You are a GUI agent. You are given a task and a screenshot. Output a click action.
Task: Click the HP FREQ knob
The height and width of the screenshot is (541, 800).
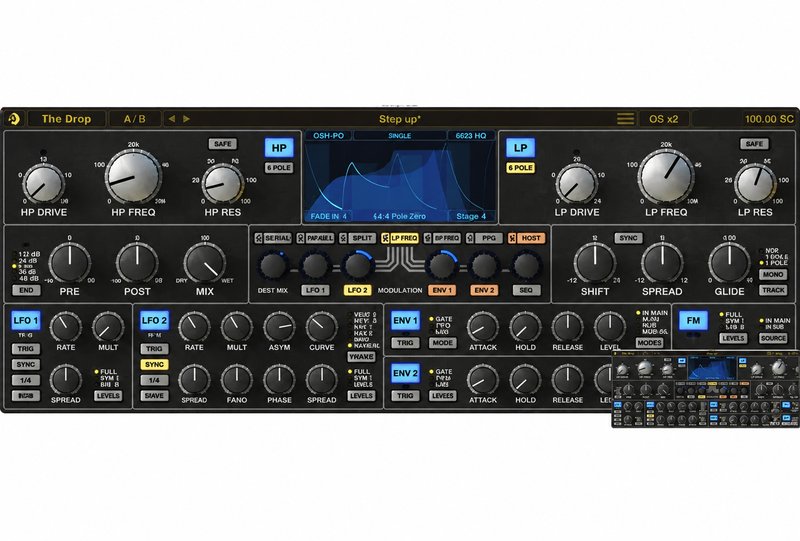[133, 177]
